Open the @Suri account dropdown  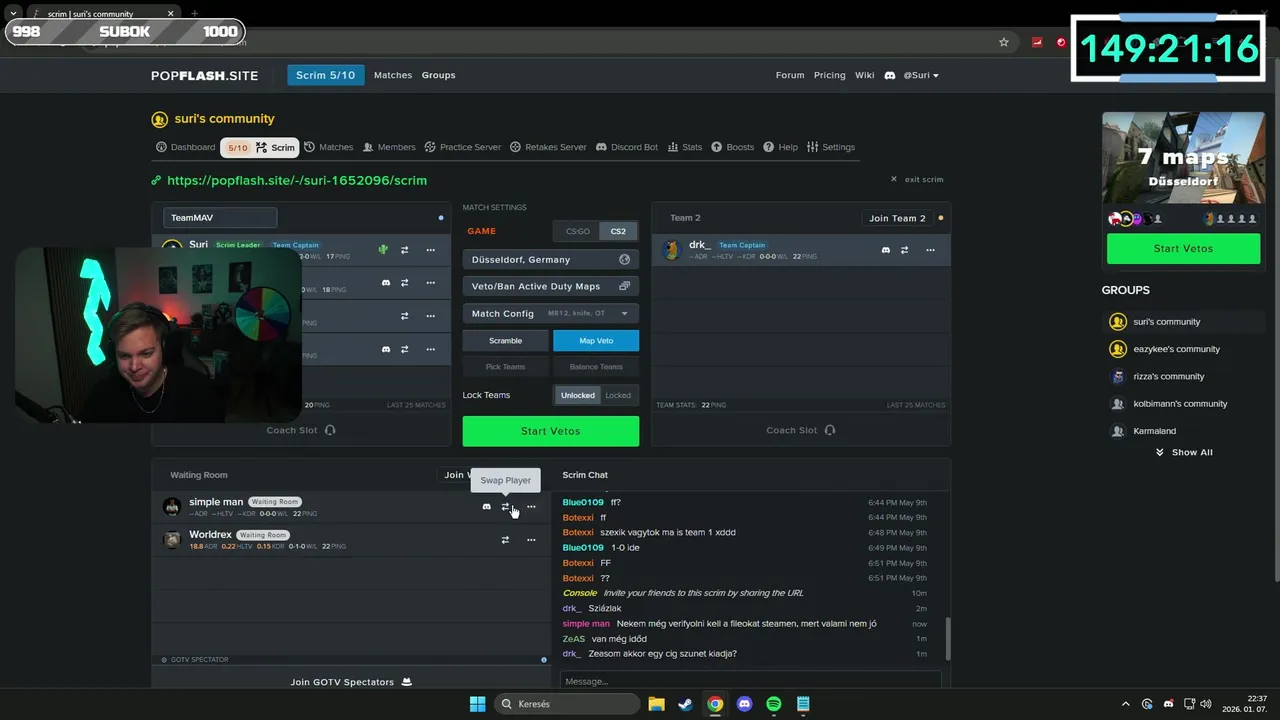[x=921, y=75]
